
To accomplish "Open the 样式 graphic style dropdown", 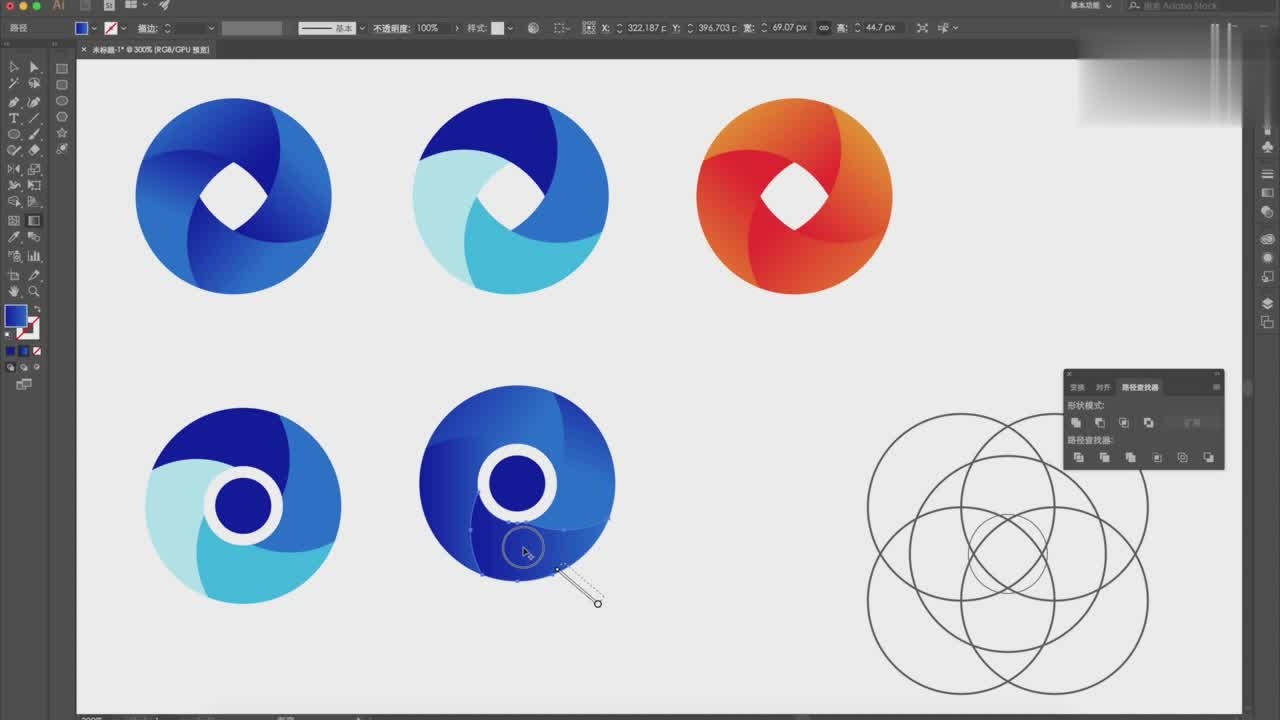I will 510,28.
